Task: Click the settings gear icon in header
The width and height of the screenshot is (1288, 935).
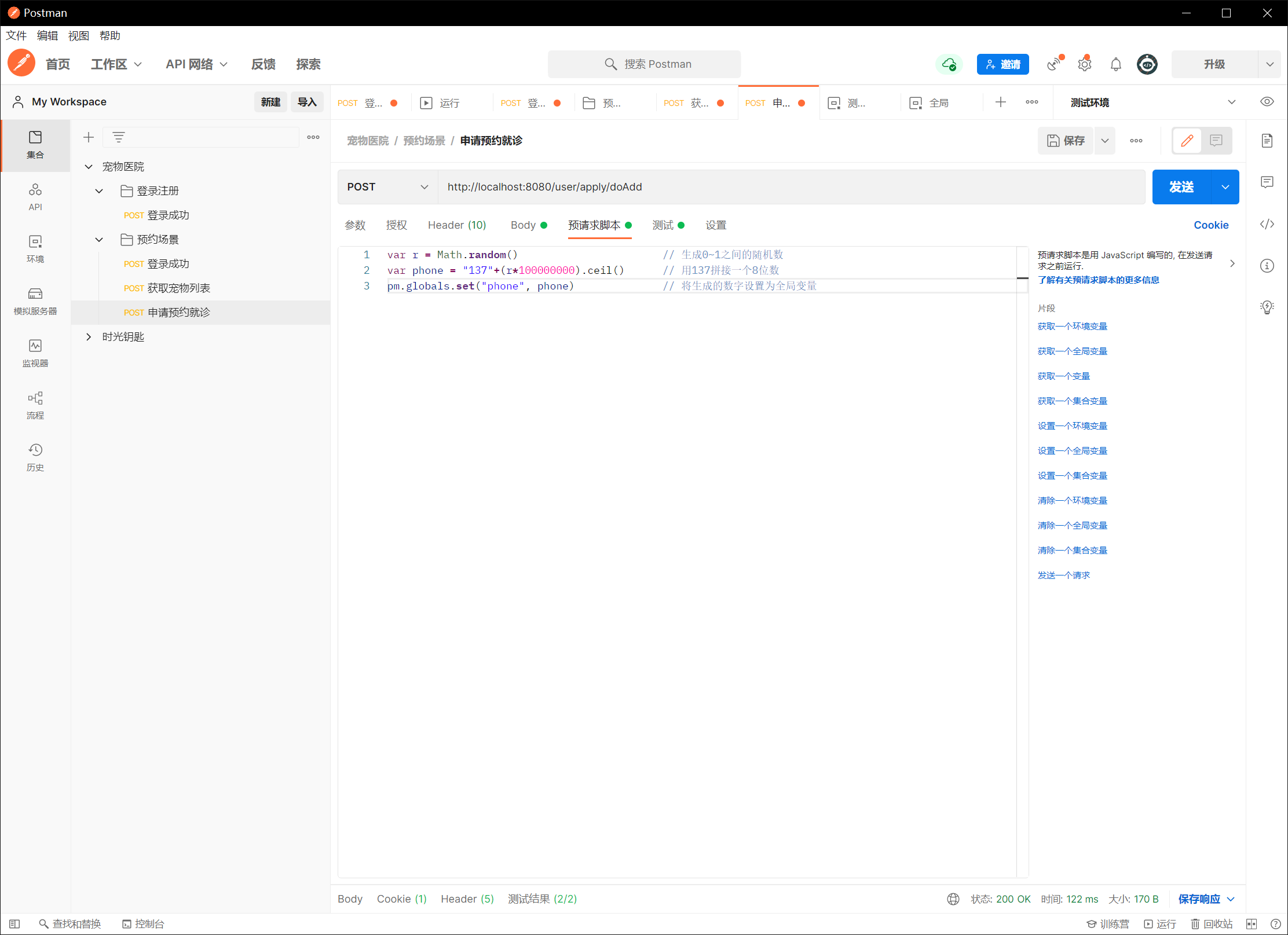Action: point(1084,64)
